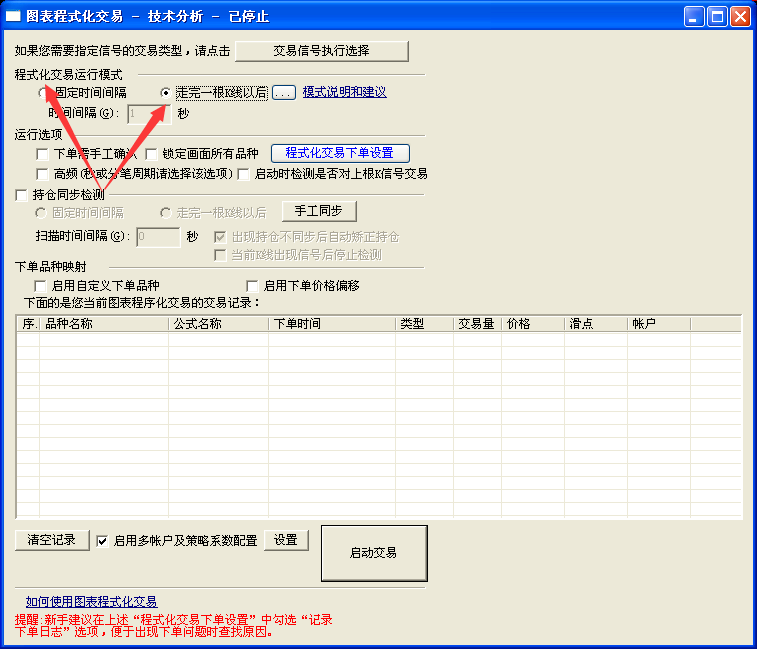Click the 价格 column header
The image size is (757, 649).
coord(533,324)
